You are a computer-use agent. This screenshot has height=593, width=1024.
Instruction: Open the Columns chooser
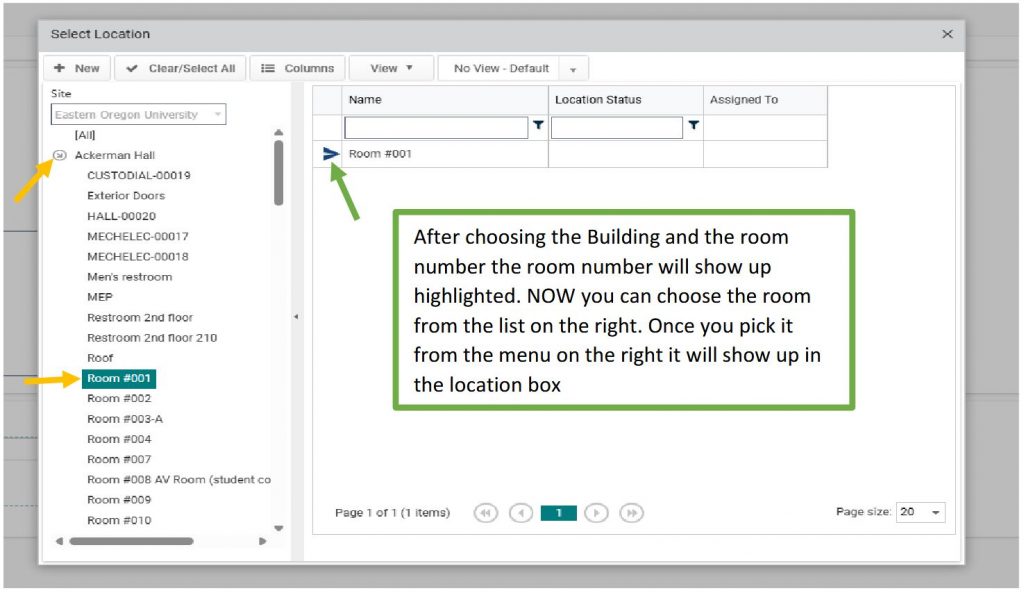click(x=298, y=68)
